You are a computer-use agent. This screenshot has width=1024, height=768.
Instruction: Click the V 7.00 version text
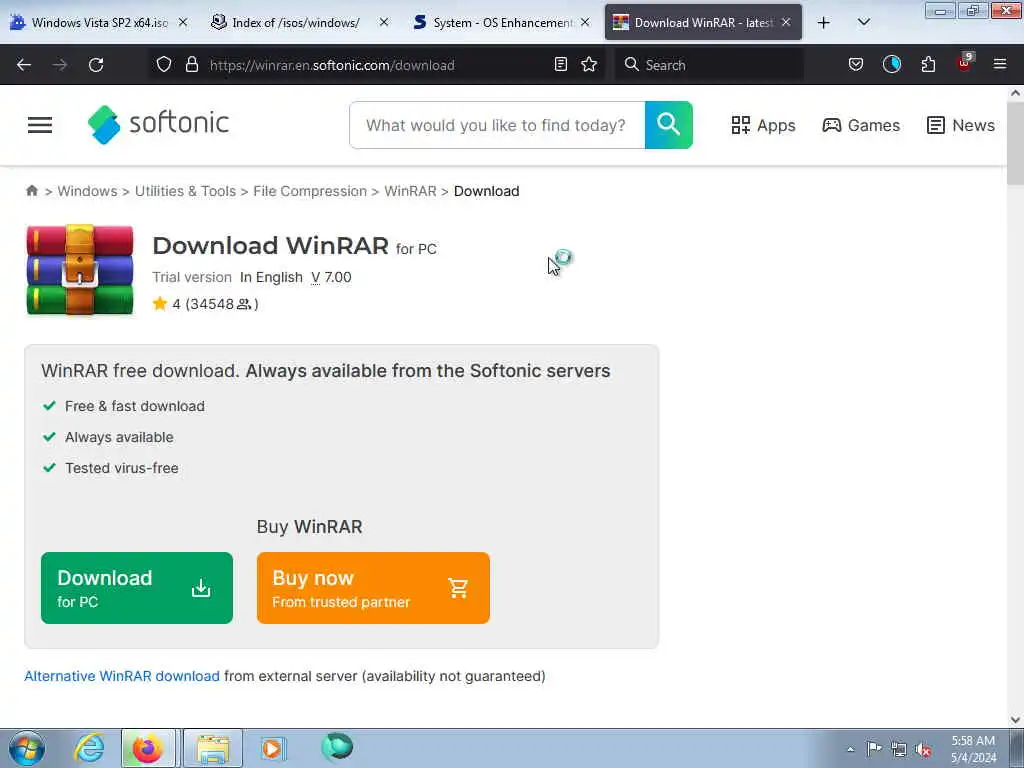[x=331, y=277]
